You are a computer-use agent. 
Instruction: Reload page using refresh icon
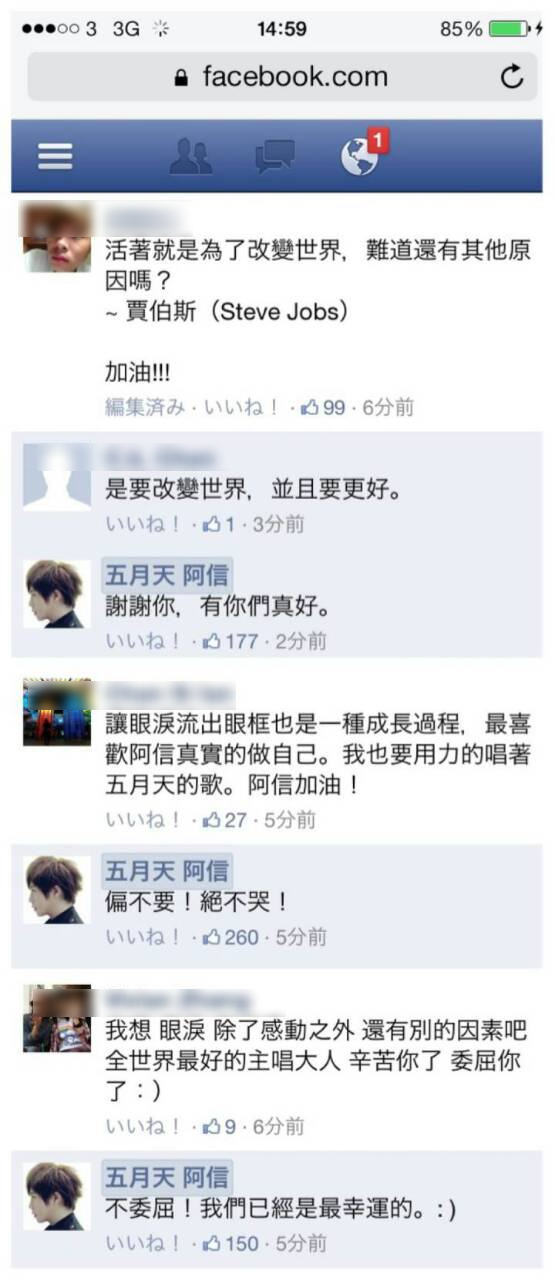click(x=512, y=77)
